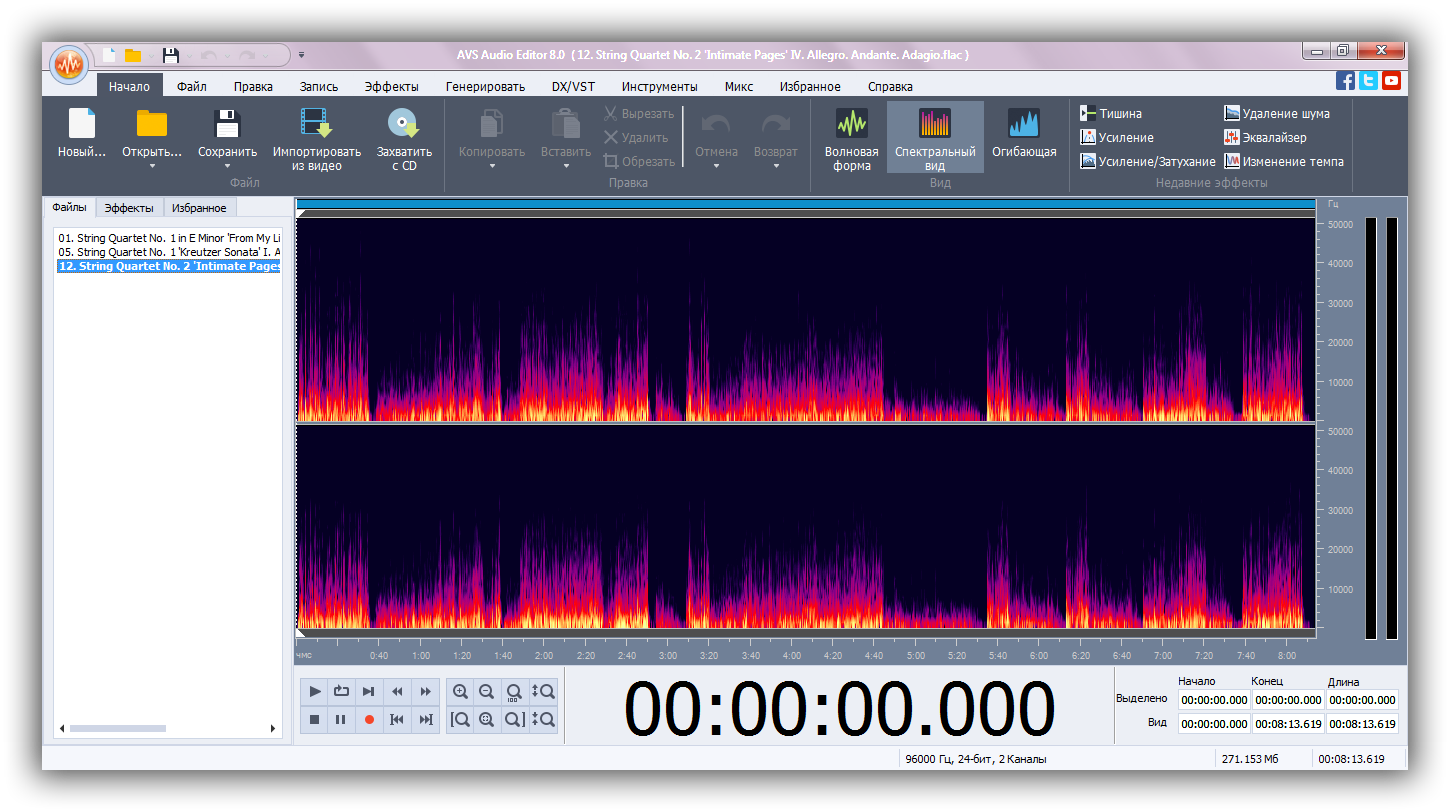Click the Facebook icon
Screen dimensions: 1450x812
(1346, 81)
